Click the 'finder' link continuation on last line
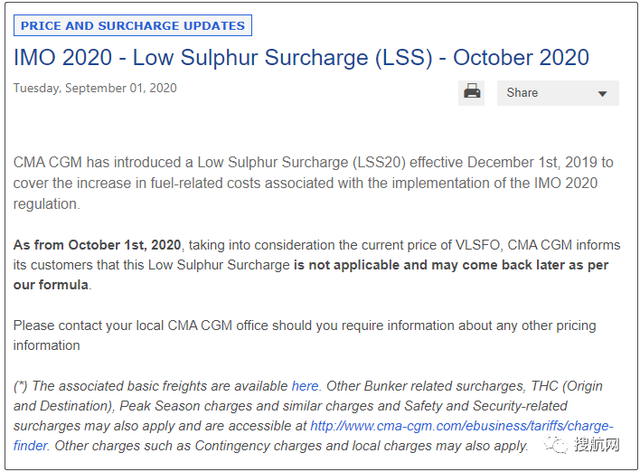Viewport: 640px width, 472px height. (x=30, y=445)
